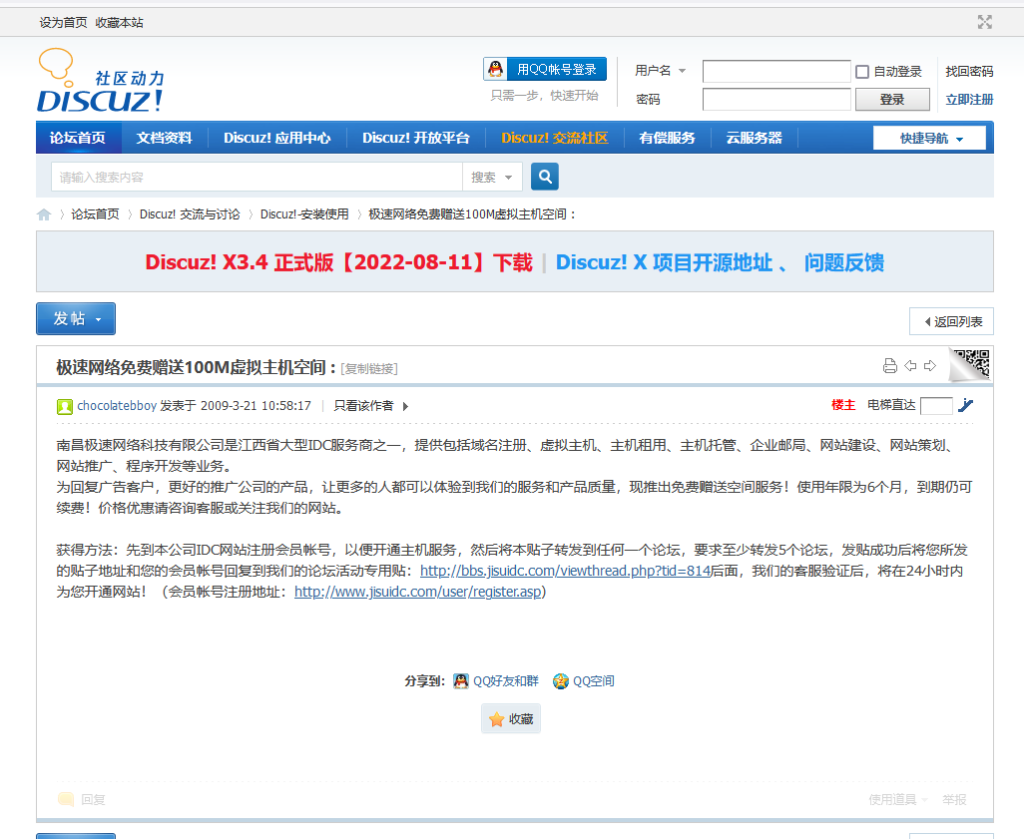
Task: Click the print icon in thread header
Action: (890, 366)
